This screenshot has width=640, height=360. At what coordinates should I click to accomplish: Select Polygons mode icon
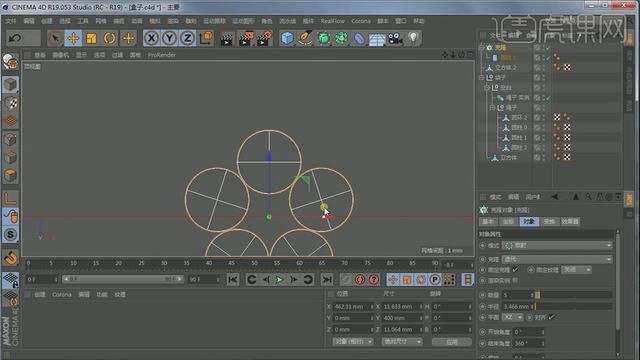10,176
